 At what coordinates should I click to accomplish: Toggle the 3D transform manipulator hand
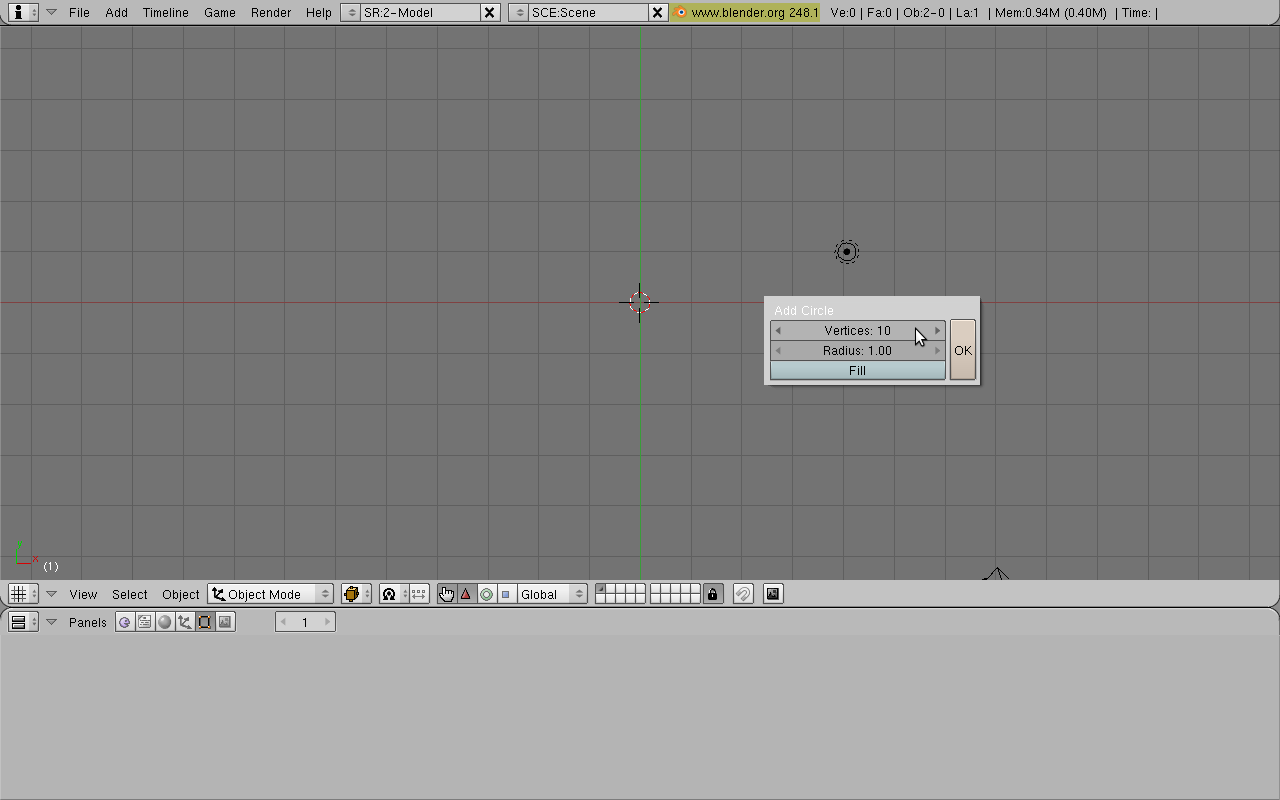[446, 594]
